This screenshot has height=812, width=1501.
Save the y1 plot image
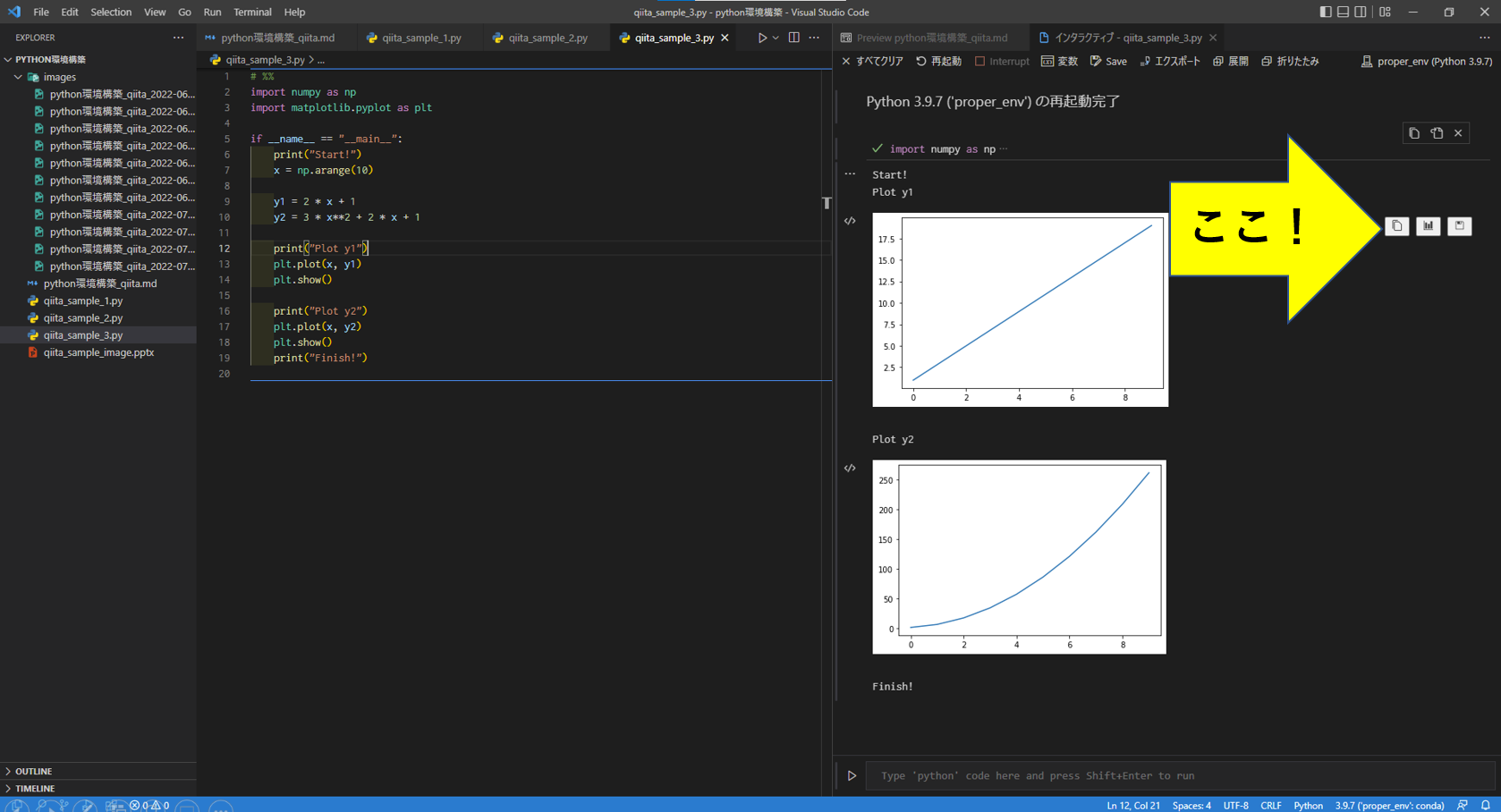pos(1459,225)
